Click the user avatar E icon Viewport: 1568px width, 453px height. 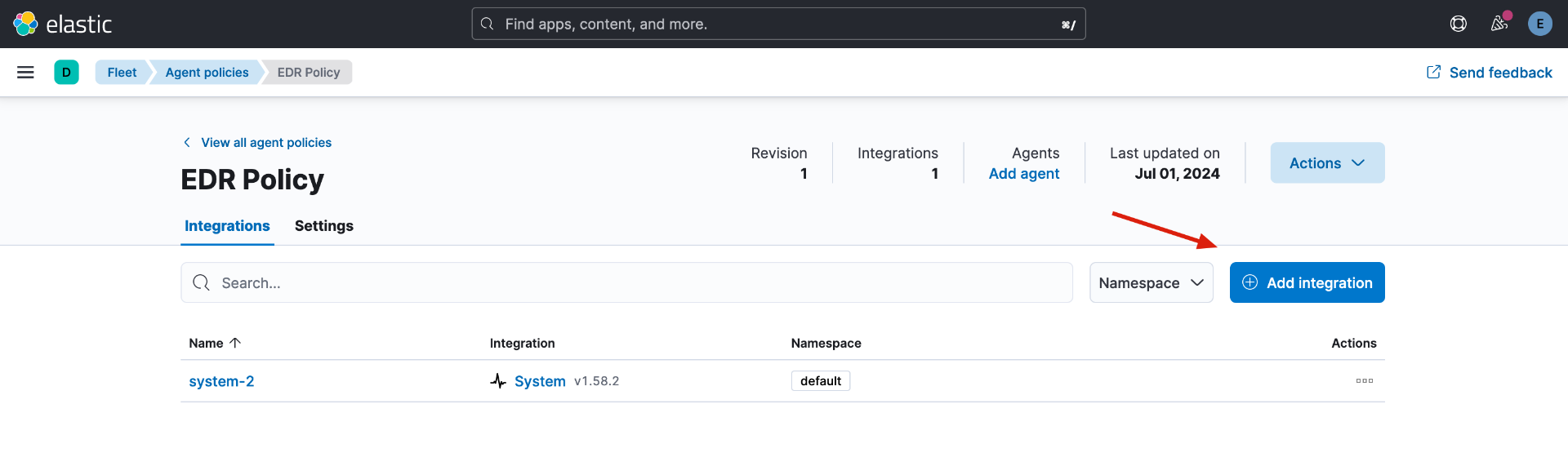[1539, 24]
